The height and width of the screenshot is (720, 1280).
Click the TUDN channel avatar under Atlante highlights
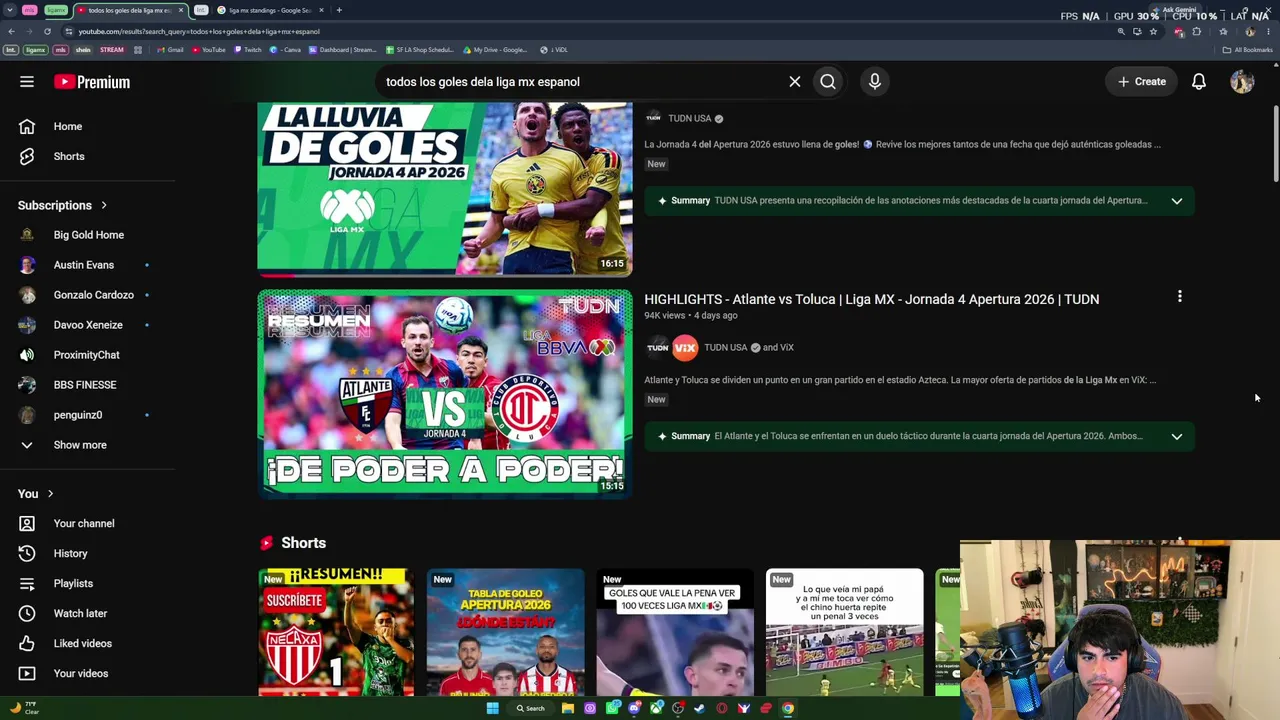point(657,348)
